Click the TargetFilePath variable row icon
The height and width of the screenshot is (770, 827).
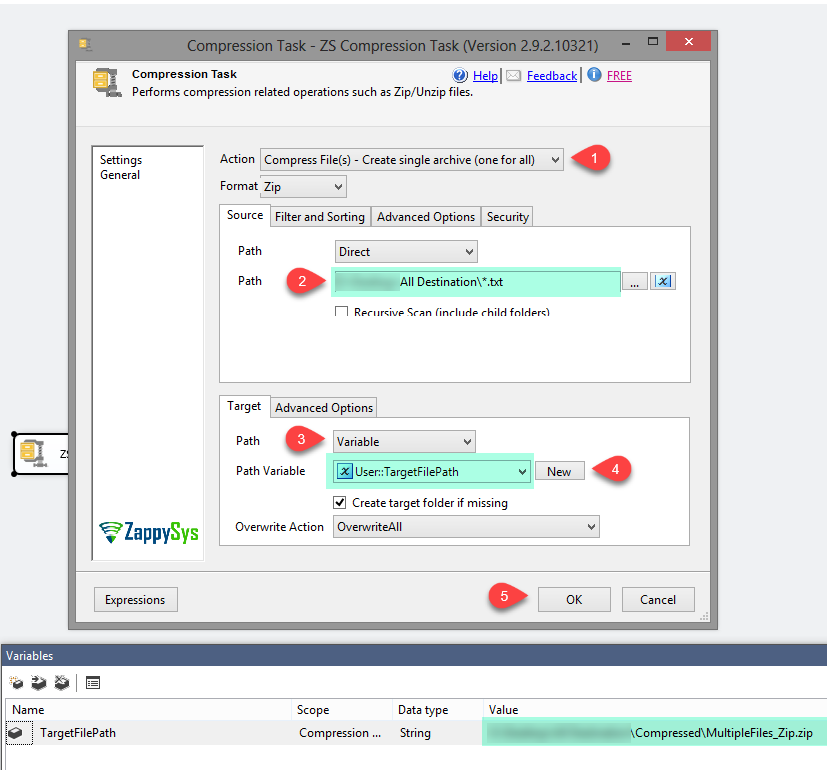pos(15,733)
